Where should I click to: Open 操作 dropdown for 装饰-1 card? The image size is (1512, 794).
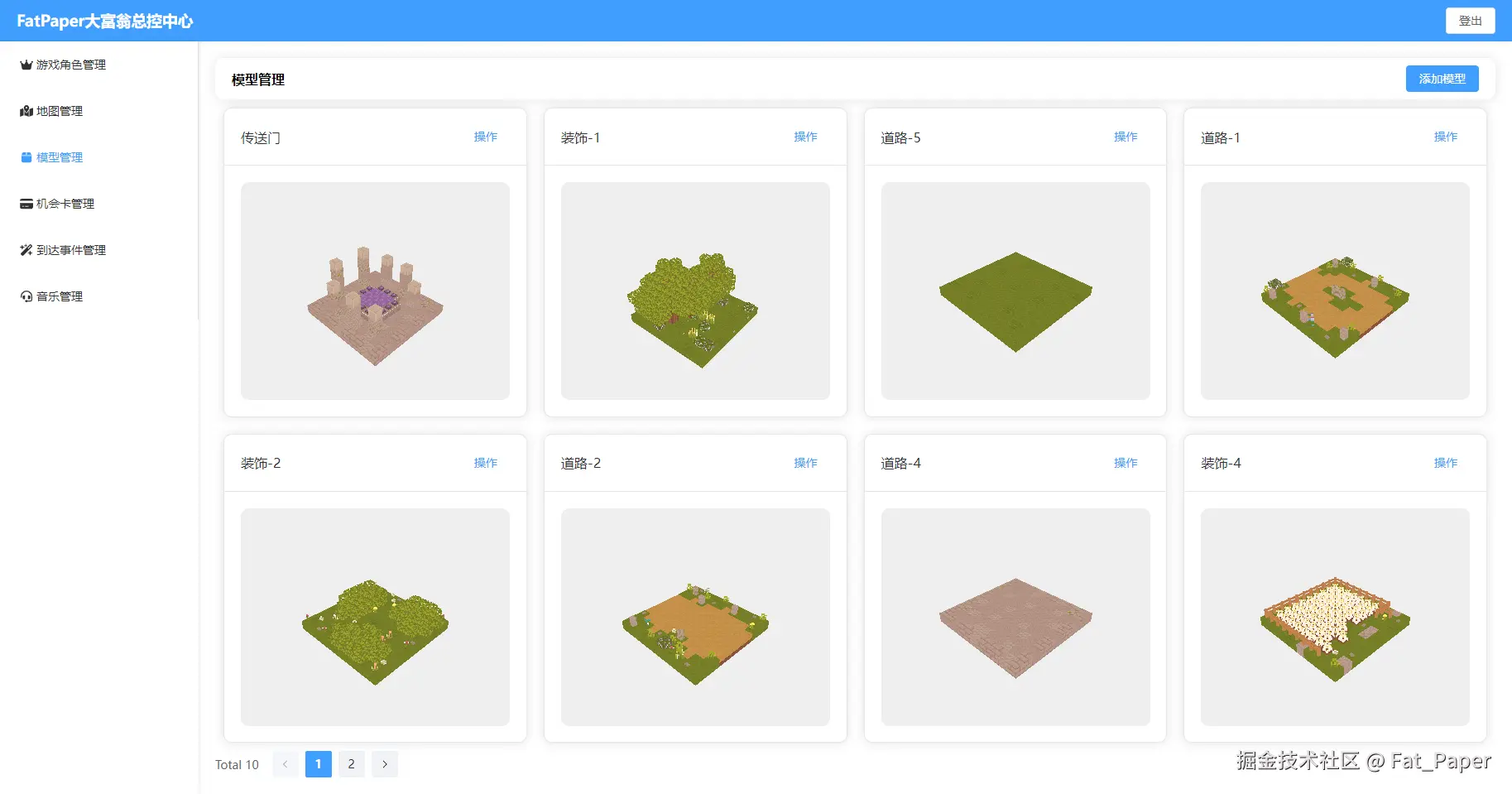pos(805,137)
